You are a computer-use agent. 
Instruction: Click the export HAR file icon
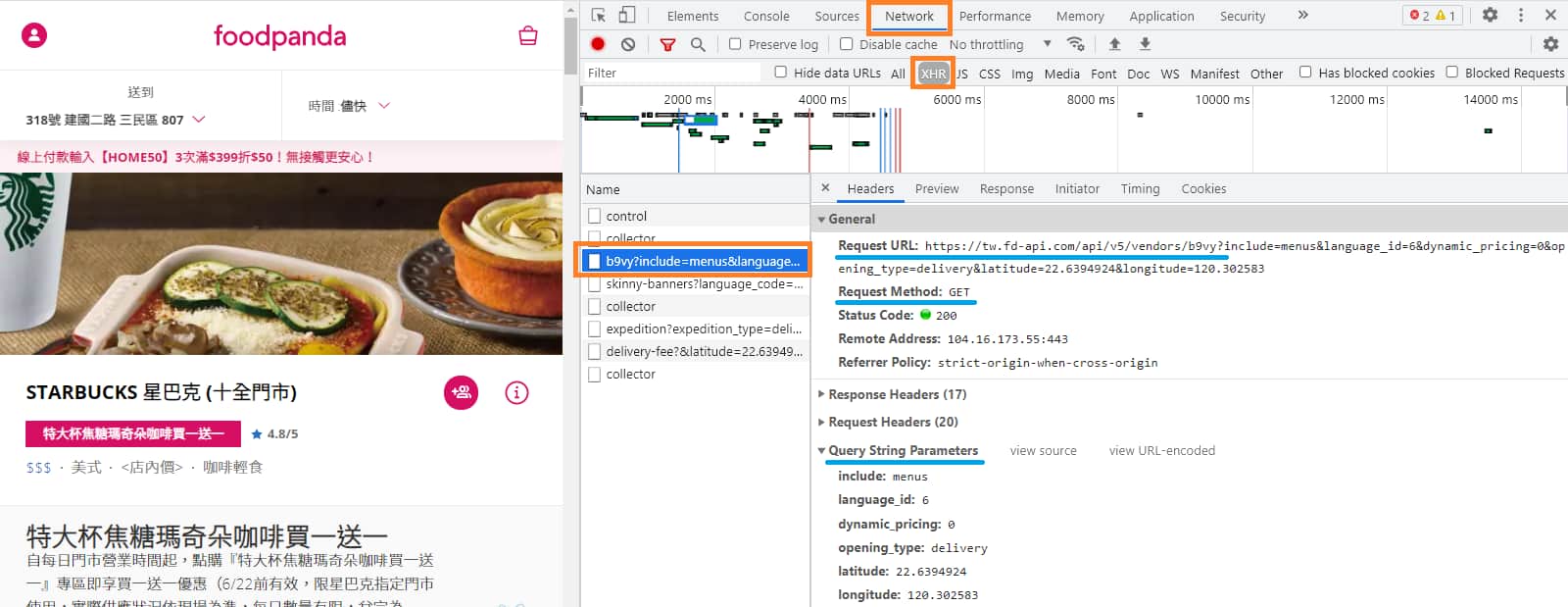tap(1145, 44)
